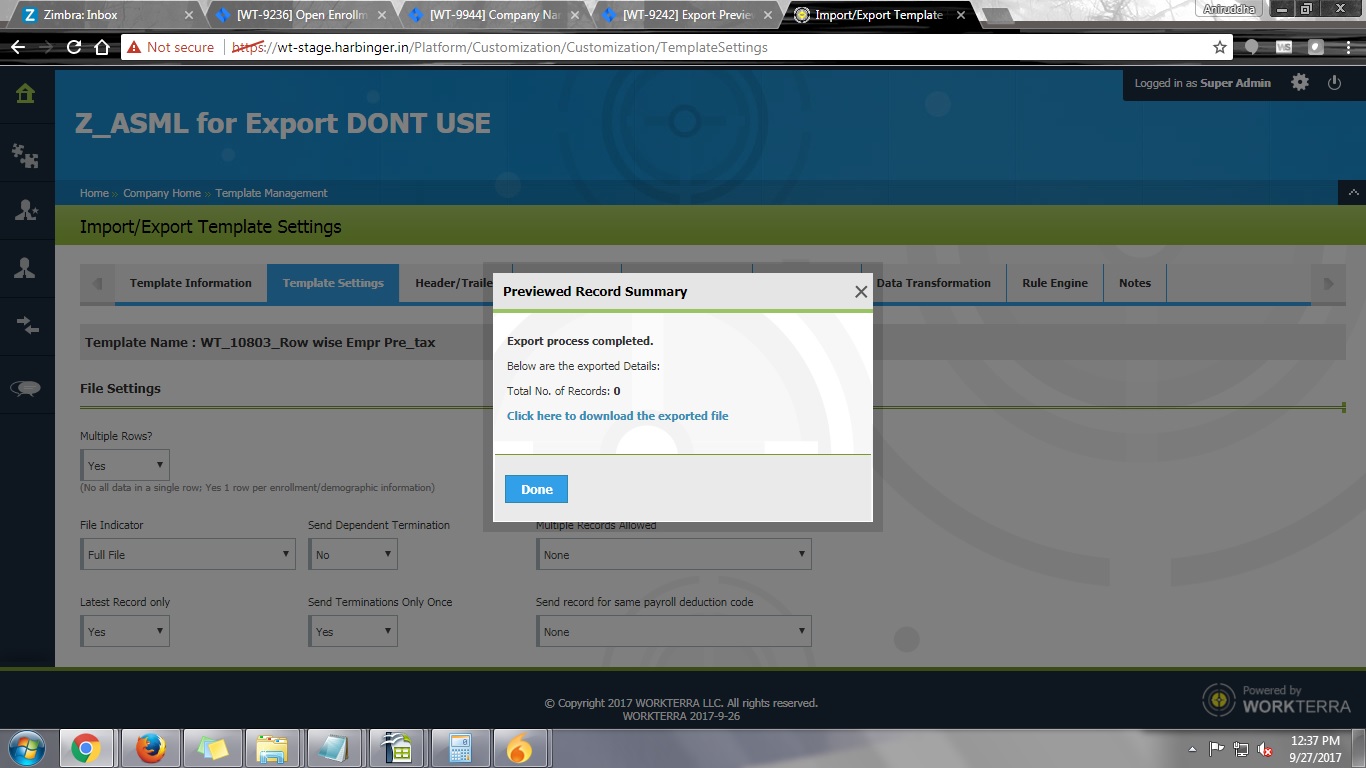Switch to Zimbra: Inbox browser tab
Image resolution: width=1366 pixels, height=768 pixels.
coord(106,15)
